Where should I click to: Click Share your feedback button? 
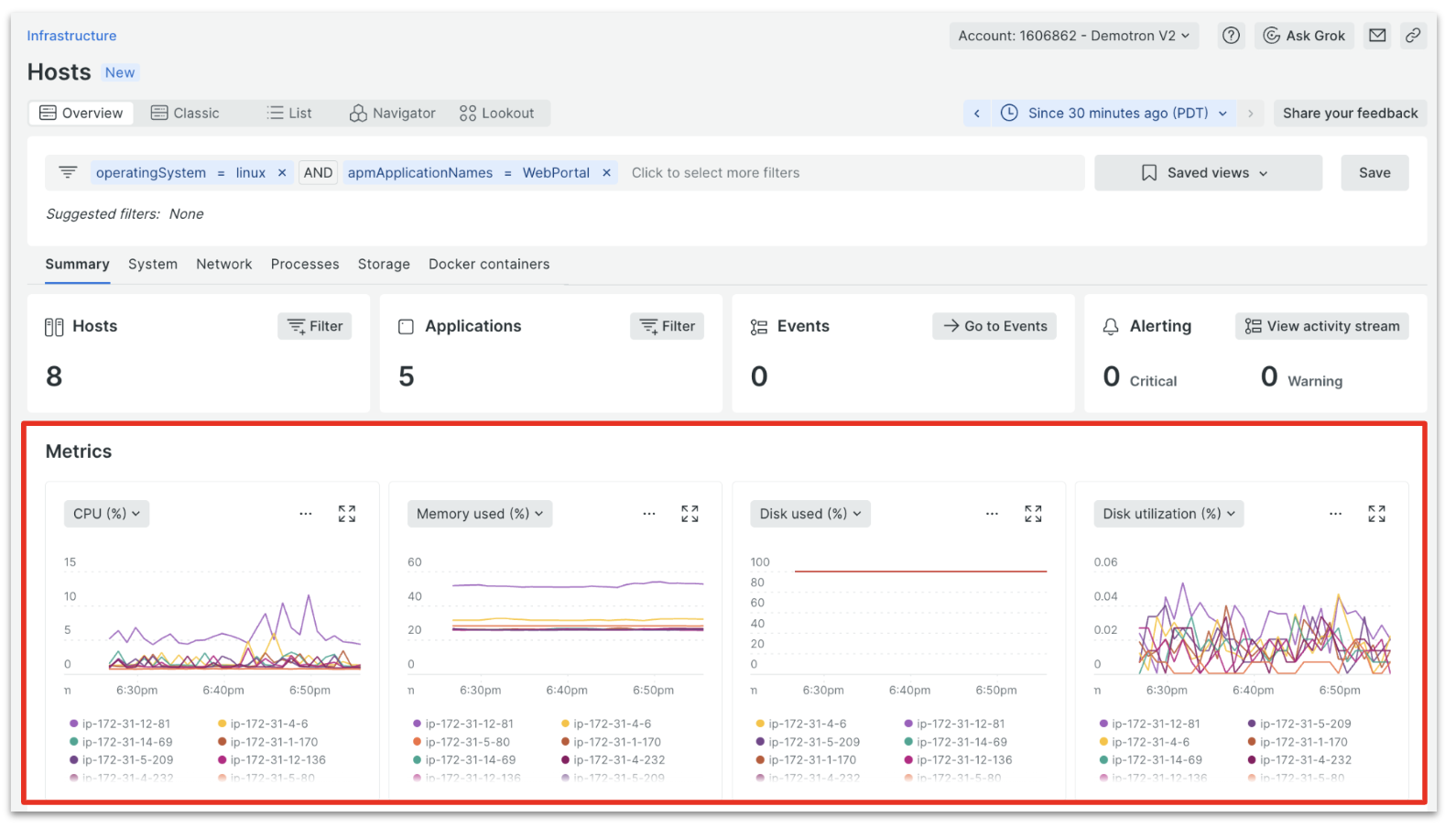[x=1350, y=114]
